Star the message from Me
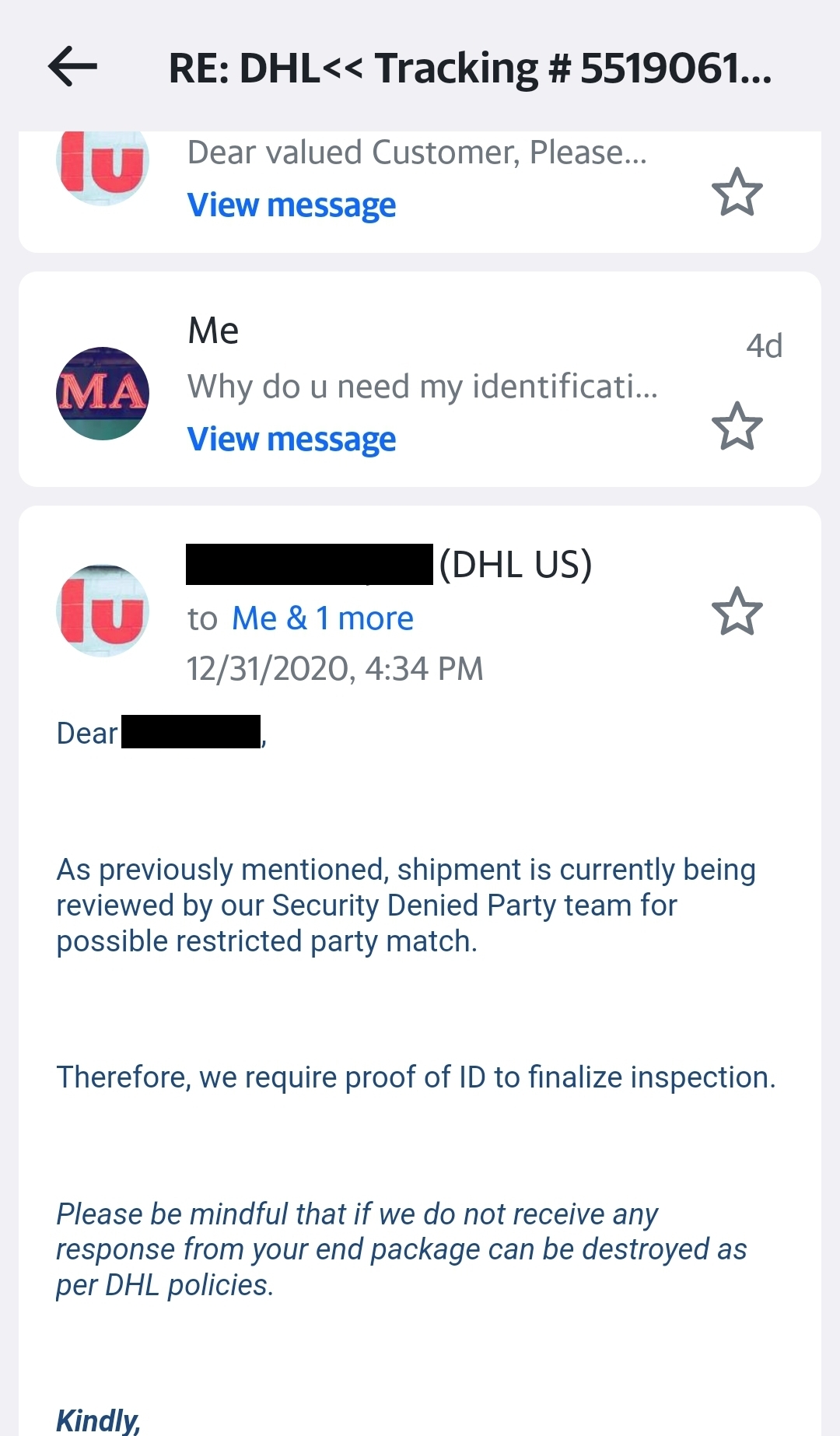This screenshot has height=1436, width=840. 737,426
